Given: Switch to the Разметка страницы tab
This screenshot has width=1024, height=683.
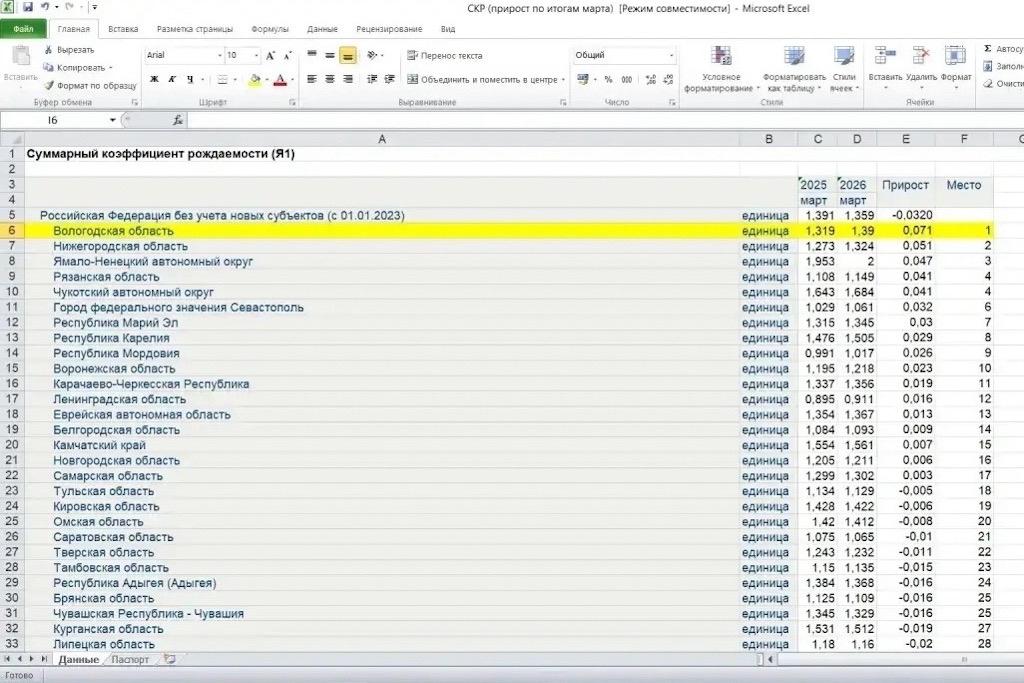Looking at the screenshot, I should pyautogui.click(x=195, y=29).
